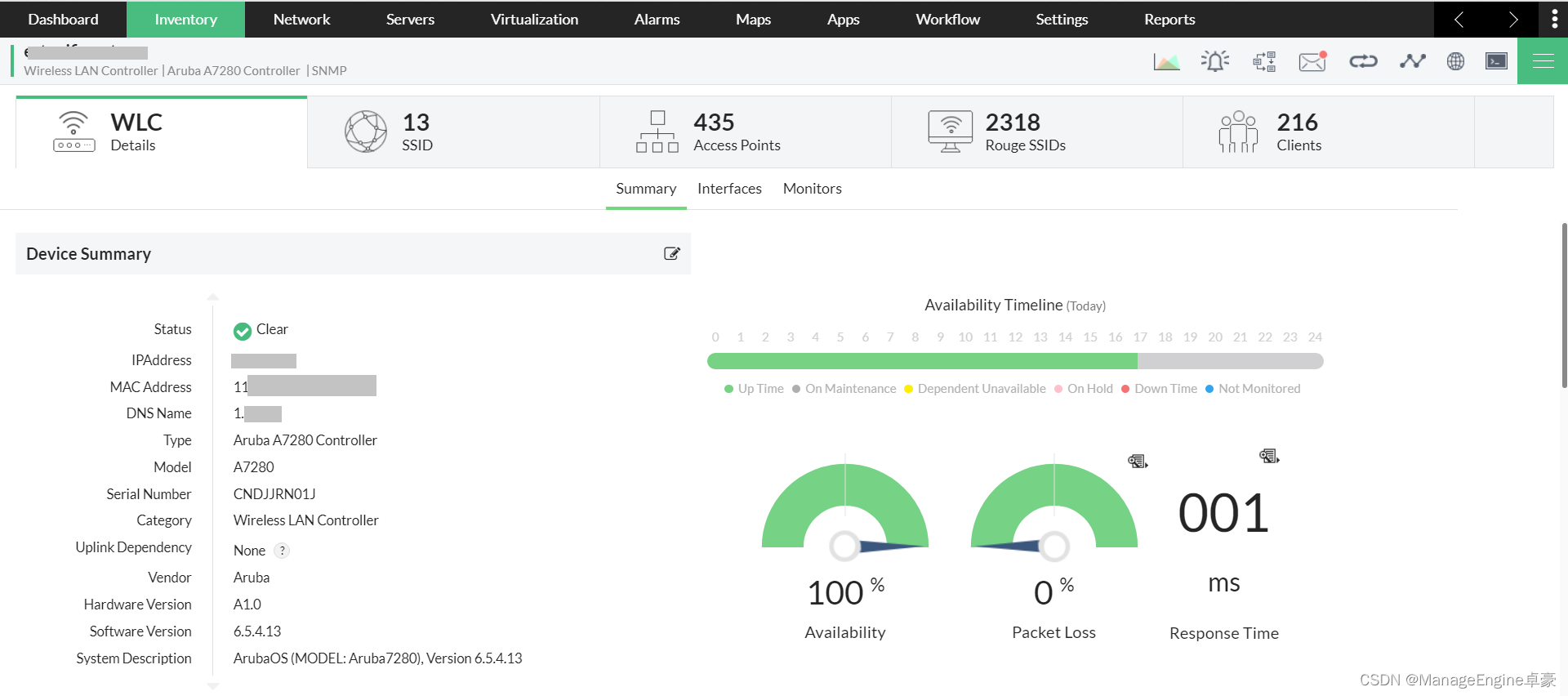The image size is (1568, 696).
Task: Open the Apps menu
Action: tap(843, 19)
